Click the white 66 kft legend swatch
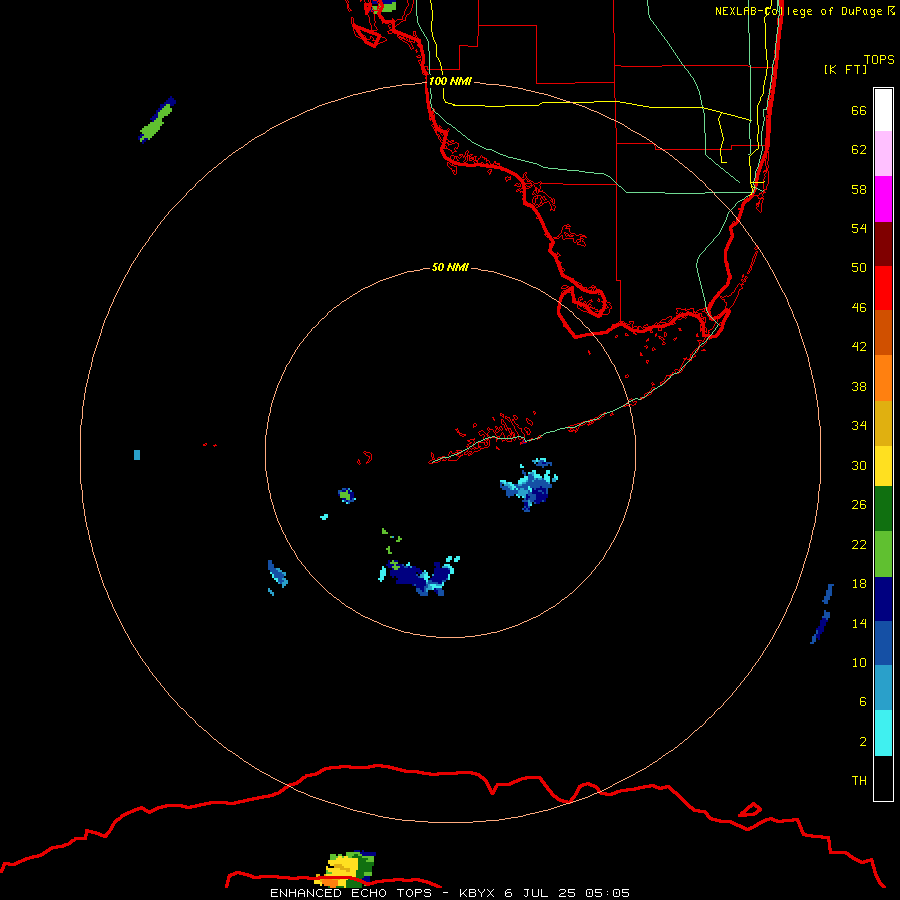This screenshot has width=900, height=900. (883, 110)
